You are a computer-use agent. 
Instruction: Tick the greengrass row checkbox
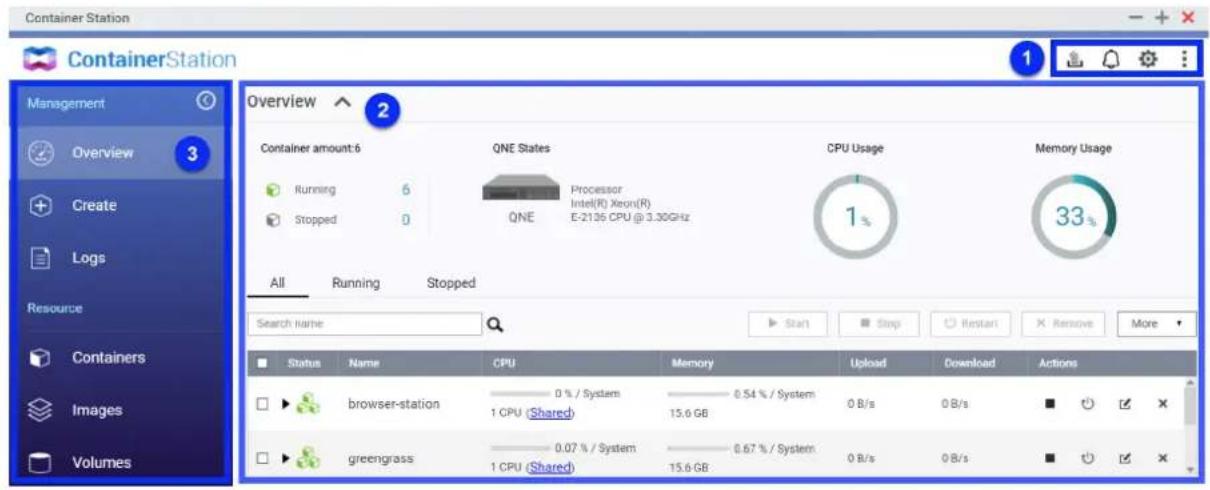point(262,457)
